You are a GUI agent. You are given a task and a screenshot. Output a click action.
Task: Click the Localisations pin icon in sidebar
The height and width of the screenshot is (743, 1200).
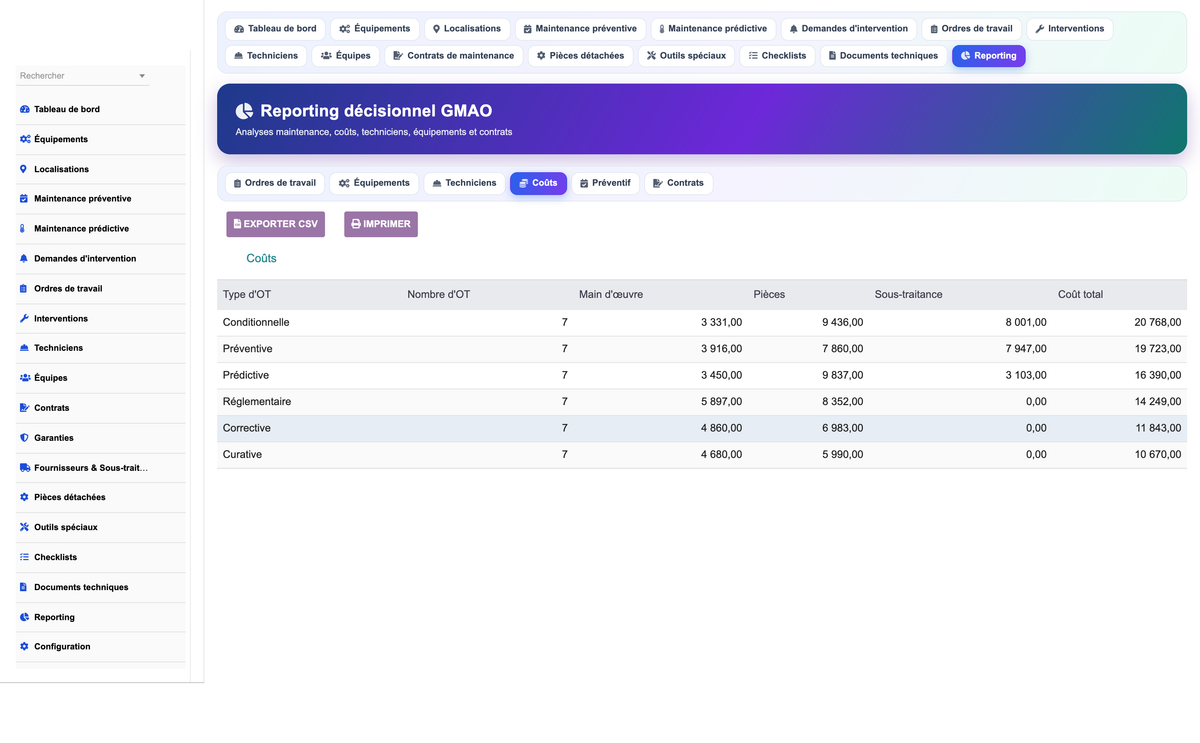[24, 169]
